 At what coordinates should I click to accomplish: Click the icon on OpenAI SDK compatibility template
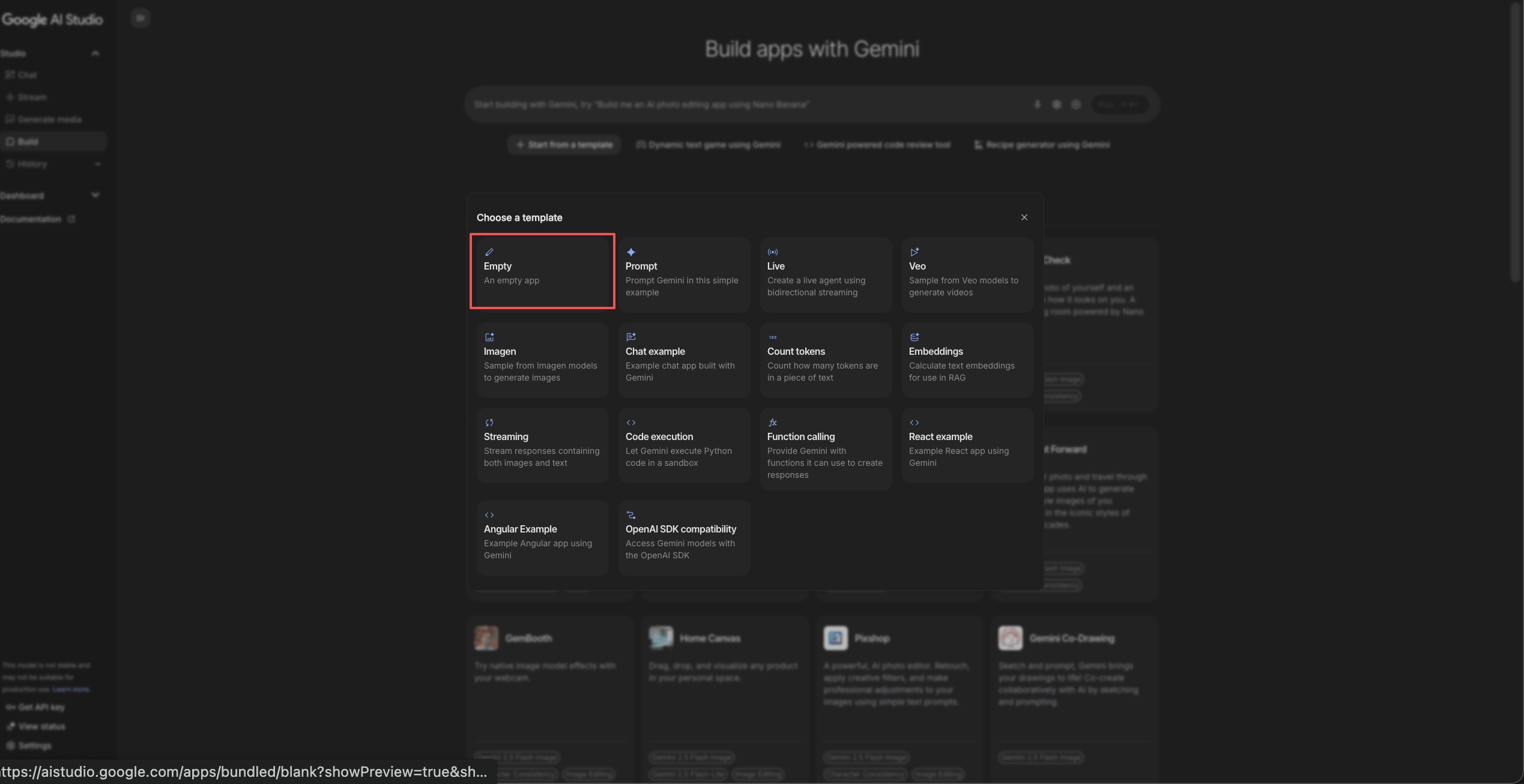pos(631,515)
